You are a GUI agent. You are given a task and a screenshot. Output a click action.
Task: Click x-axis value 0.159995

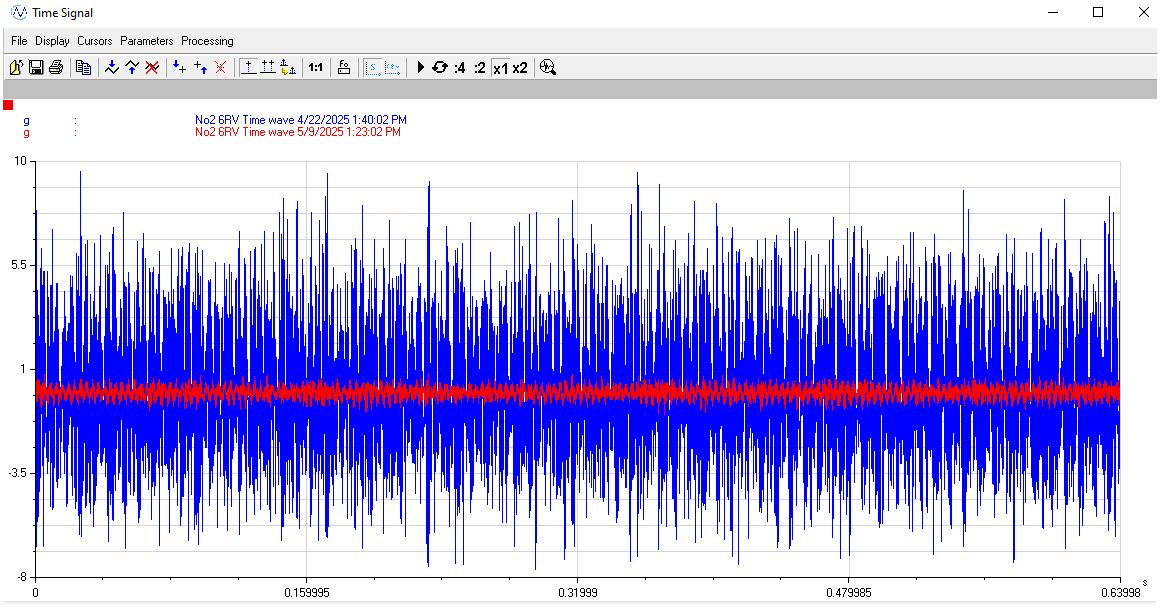coord(306,592)
